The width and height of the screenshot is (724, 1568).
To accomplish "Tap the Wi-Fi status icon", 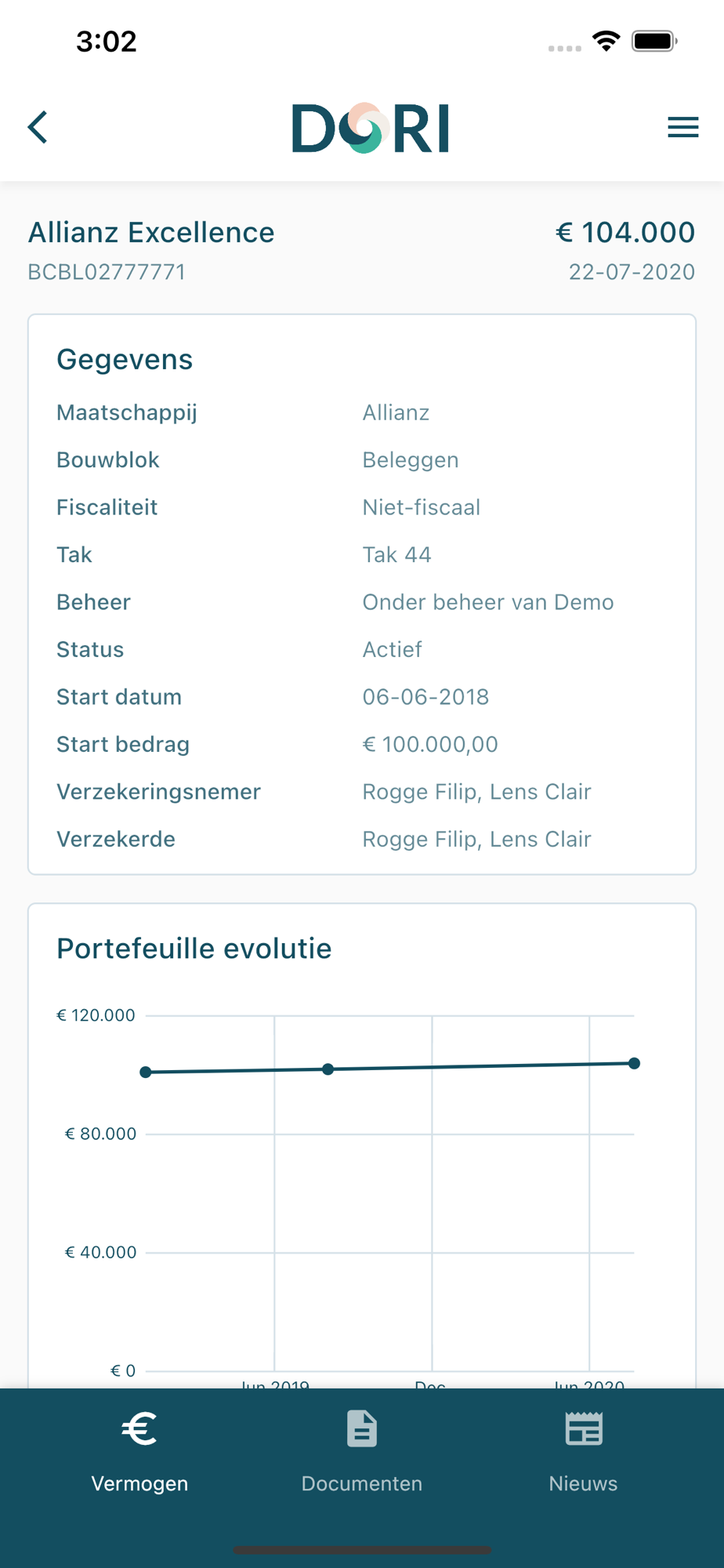I will (x=606, y=41).
